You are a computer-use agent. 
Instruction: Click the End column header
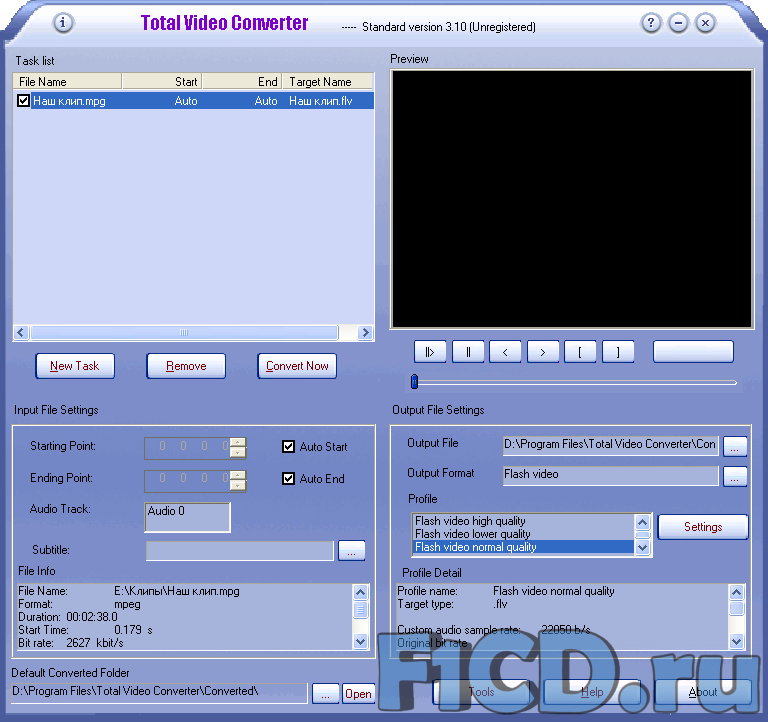tap(242, 81)
